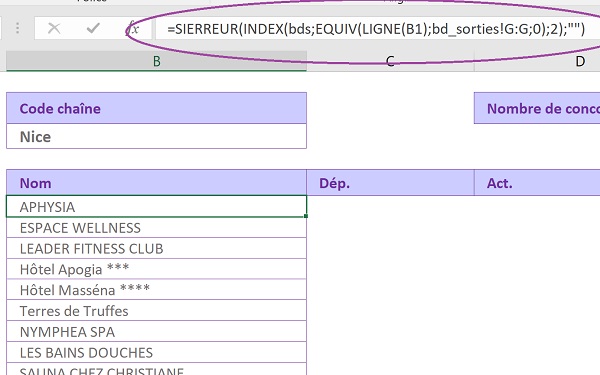
Task: Click the Code chaîne header cell
Action: click(x=157, y=108)
